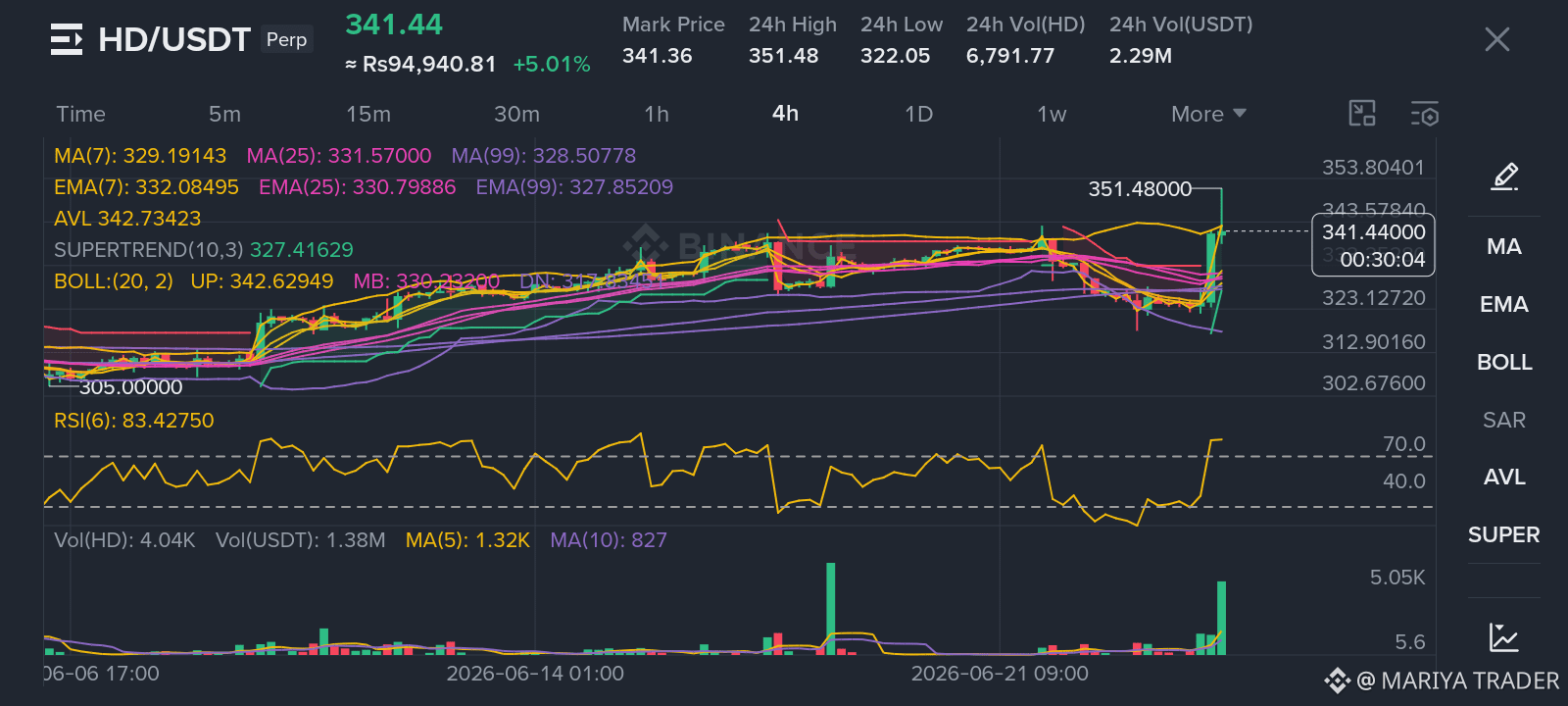Click the 24h Vol(HD) value 6,791.77
This screenshot has height=706, width=1568.
pos(1010,56)
